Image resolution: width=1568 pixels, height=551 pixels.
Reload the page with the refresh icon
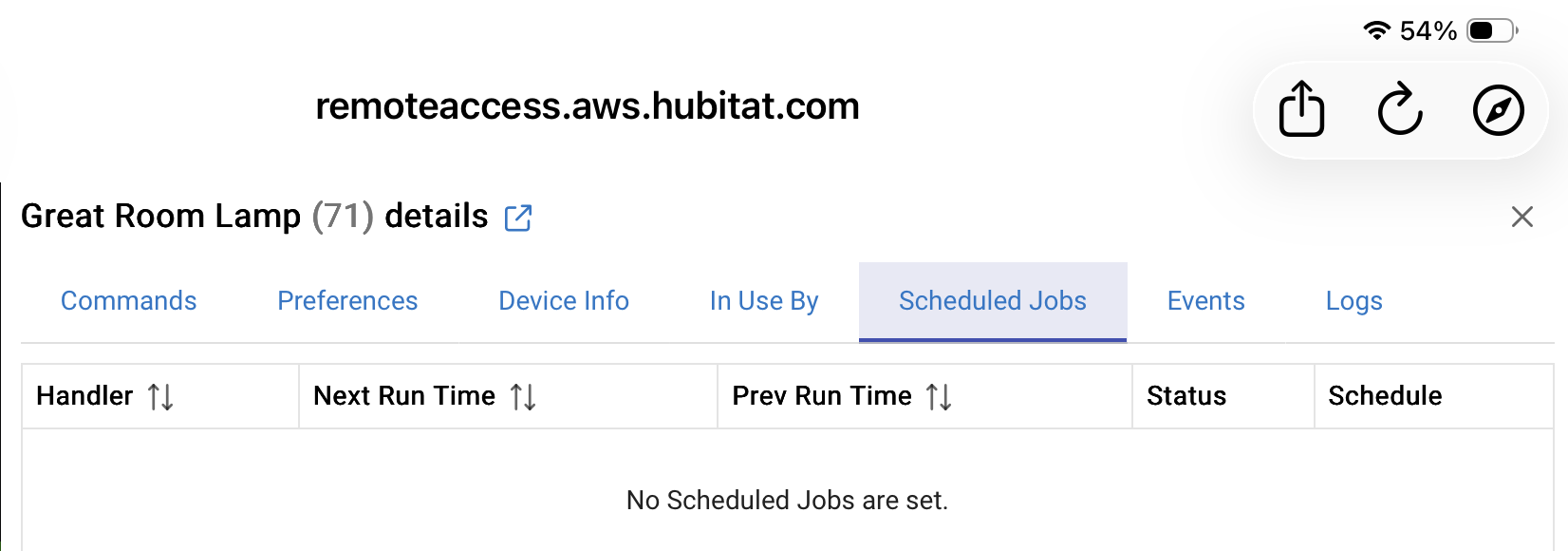point(1400,109)
